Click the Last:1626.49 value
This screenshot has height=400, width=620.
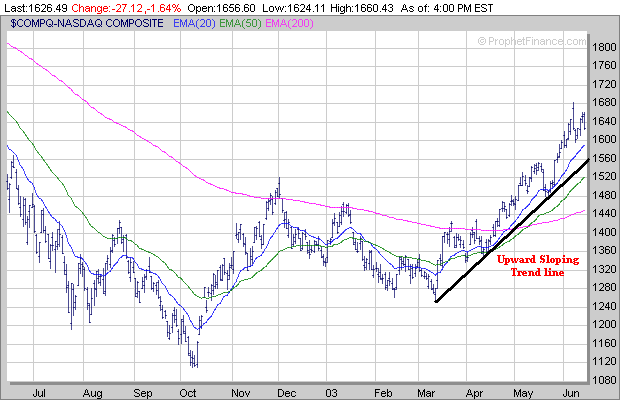[36, 8]
